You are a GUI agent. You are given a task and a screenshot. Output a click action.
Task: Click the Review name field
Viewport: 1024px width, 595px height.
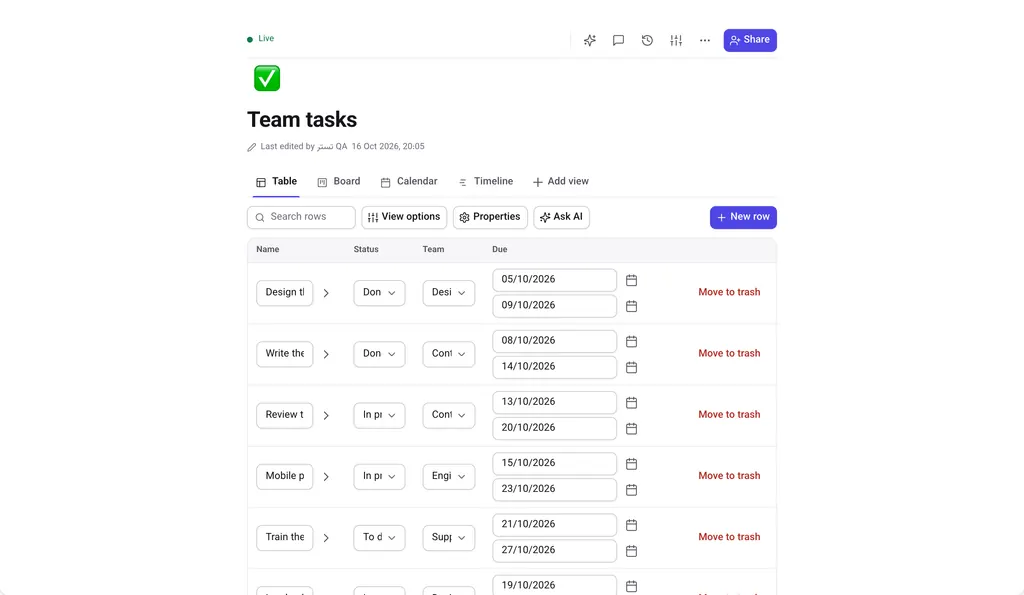285,415
